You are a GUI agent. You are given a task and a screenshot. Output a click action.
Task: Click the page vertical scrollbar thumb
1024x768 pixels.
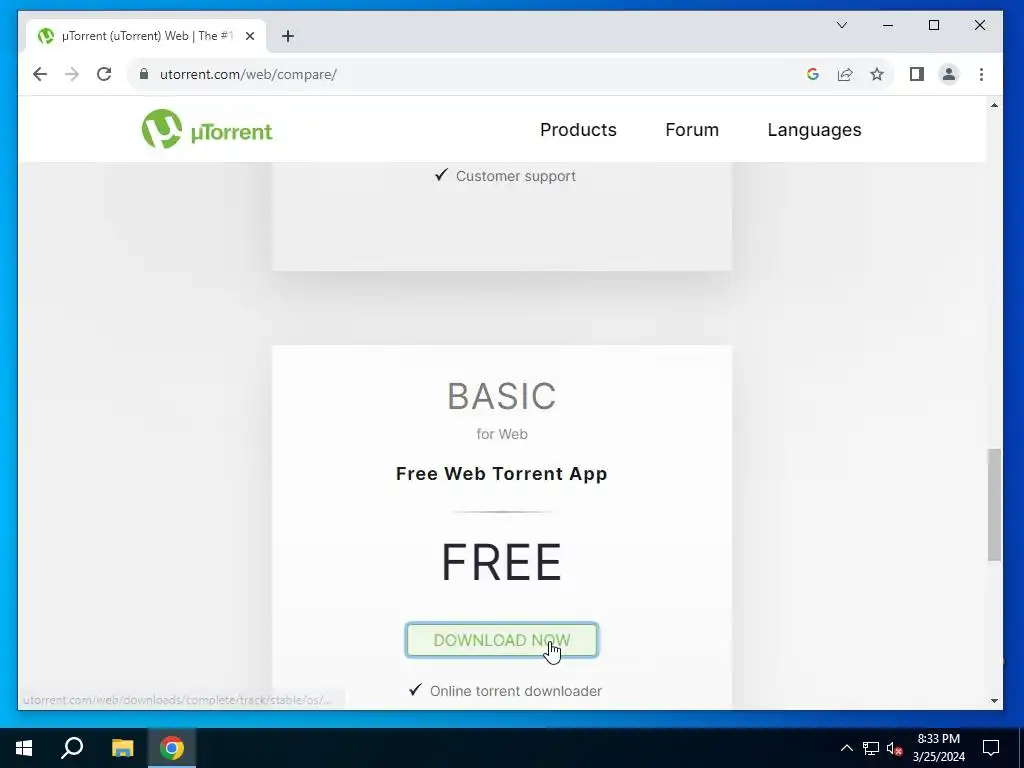[x=994, y=504]
